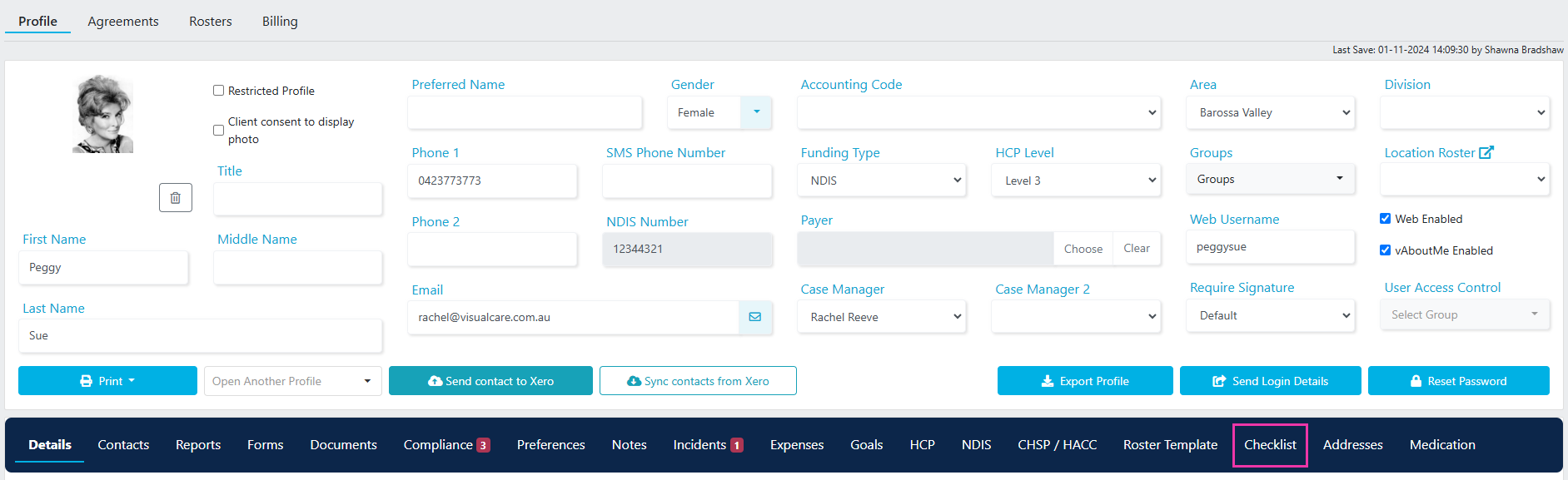Open the Medication tab
Image resolution: width=1568 pixels, height=480 pixels.
pyautogui.click(x=1442, y=445)
